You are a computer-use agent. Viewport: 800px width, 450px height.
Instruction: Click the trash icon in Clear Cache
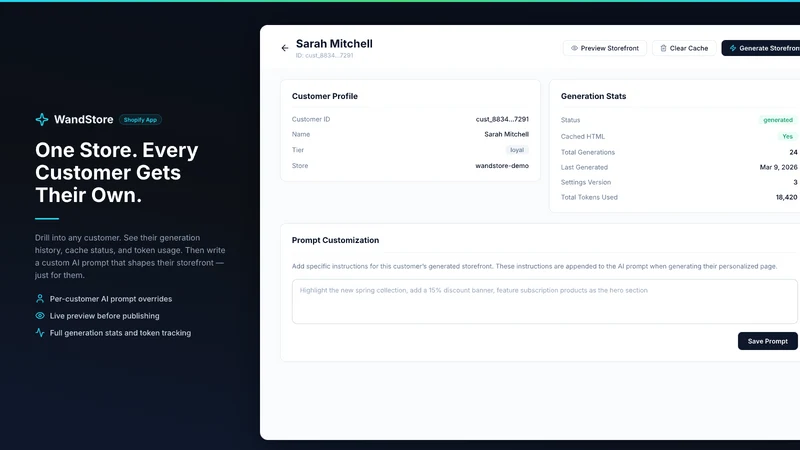663,48
